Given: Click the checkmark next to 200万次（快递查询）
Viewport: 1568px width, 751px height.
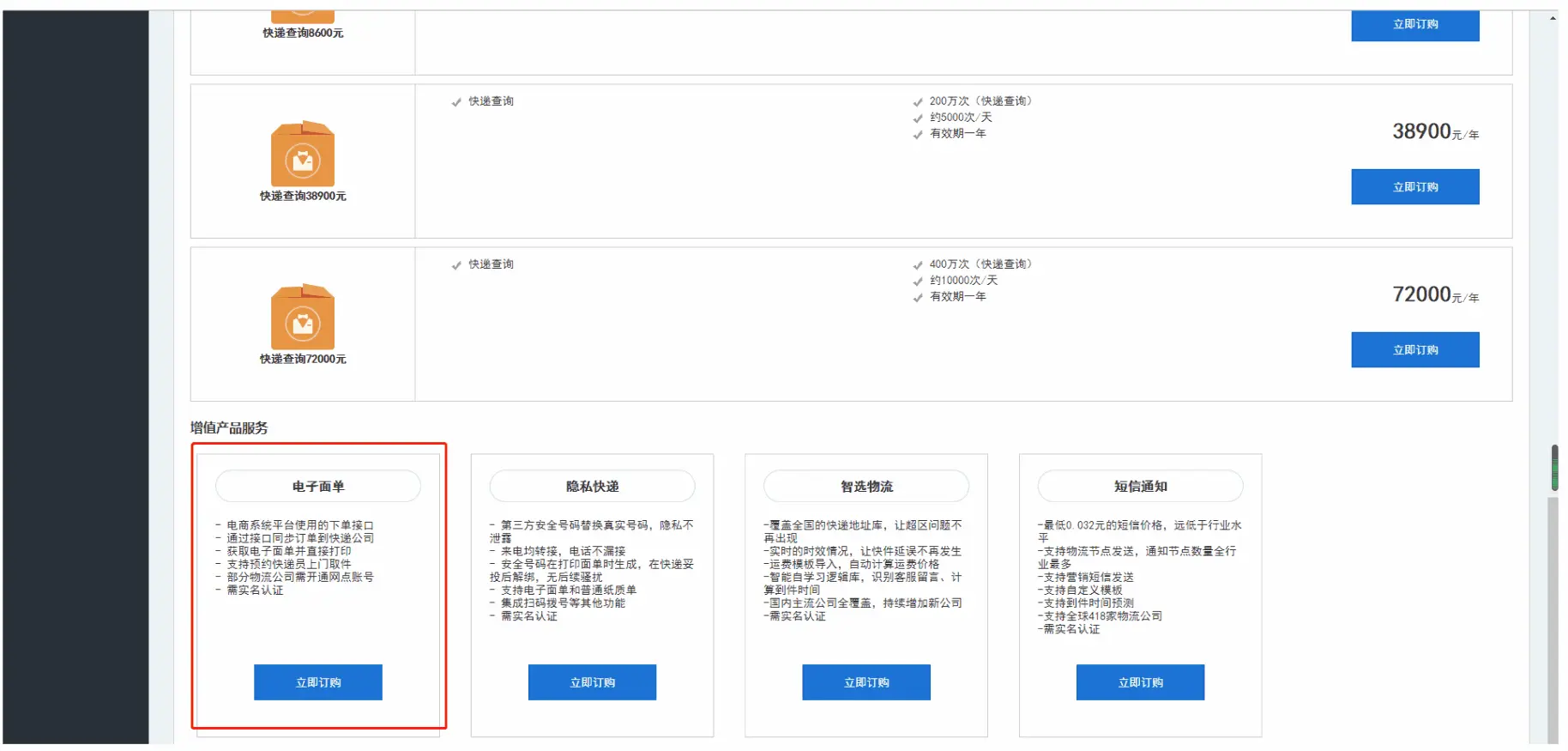Looking at the screenshot, I should (x=918, y=102).
